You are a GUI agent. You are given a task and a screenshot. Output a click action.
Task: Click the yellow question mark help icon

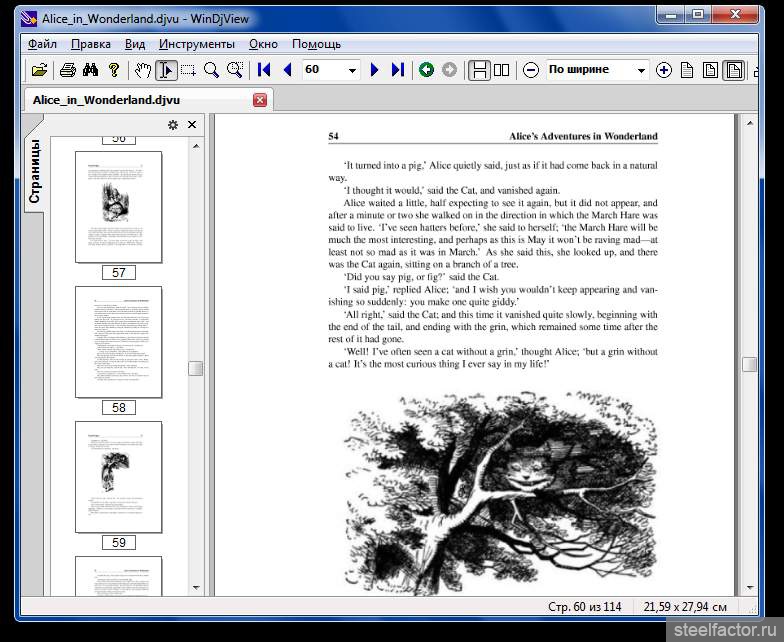coord(114,70)
